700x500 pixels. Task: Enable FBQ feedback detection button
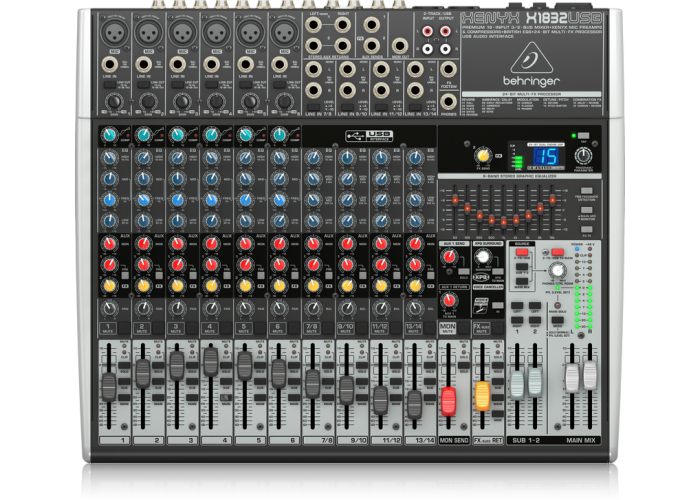point(586,191)
